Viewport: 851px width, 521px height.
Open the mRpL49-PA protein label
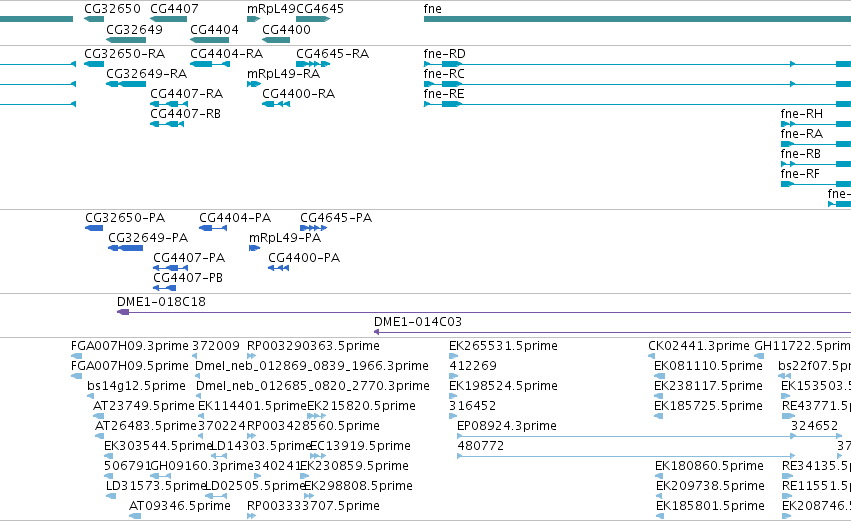click(285, 238)
